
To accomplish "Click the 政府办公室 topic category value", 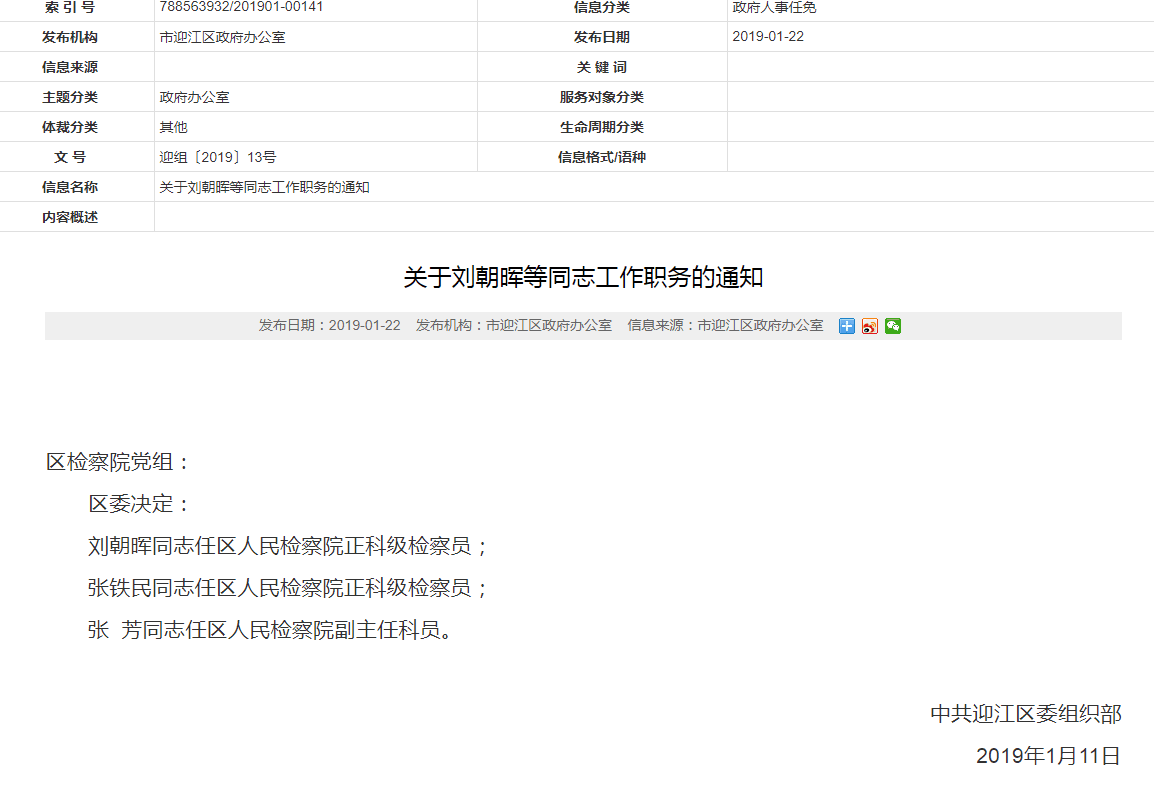I will click(x=194, y=97).
